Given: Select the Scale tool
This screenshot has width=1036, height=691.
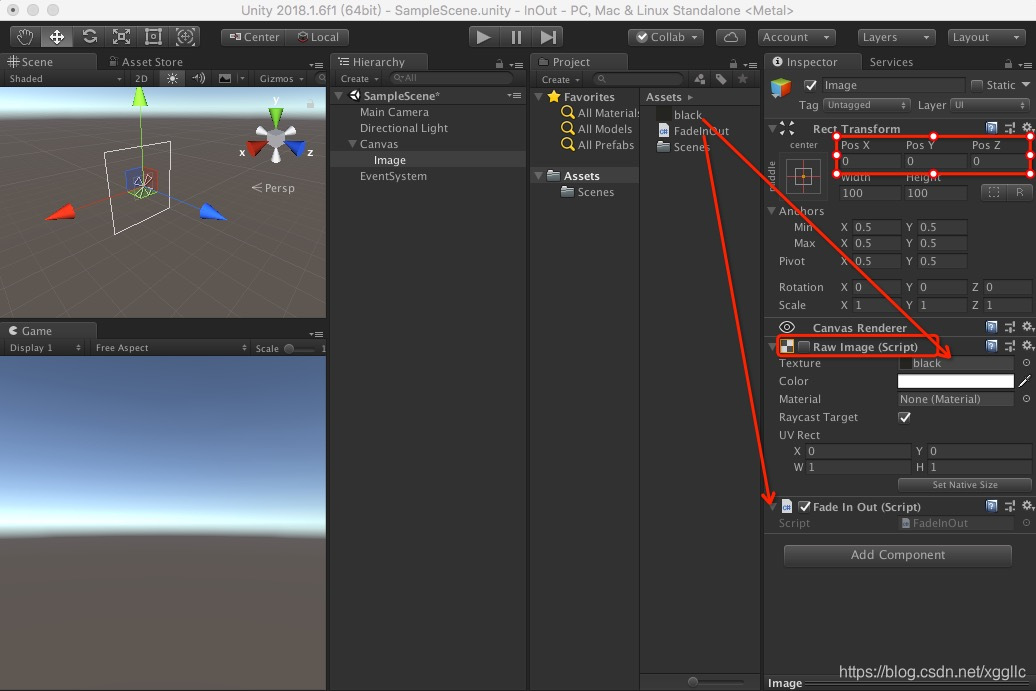Looking at the screenshot, I should tap(121, 36).
